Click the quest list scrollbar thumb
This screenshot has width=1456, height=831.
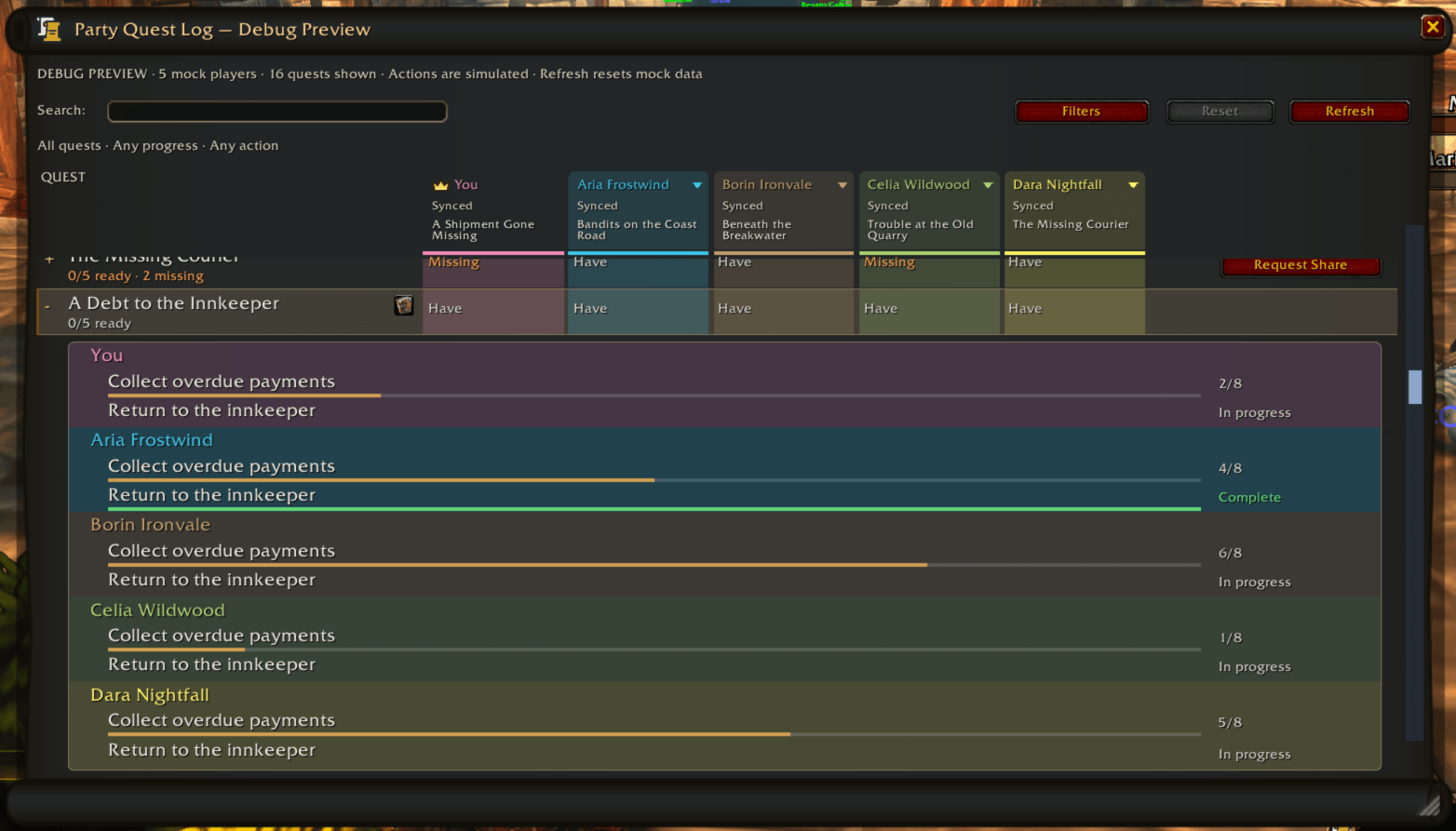click(x=1415, y=387)
